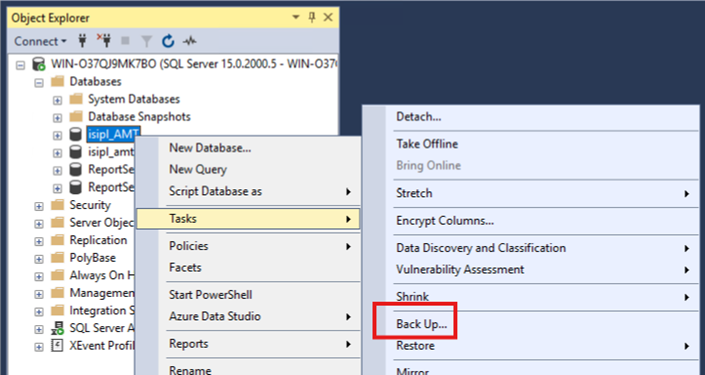Click the Disconnect plug icon with red X
This screenshot has width=705, height=375.
pyautogui.click(x=104, y=40)
